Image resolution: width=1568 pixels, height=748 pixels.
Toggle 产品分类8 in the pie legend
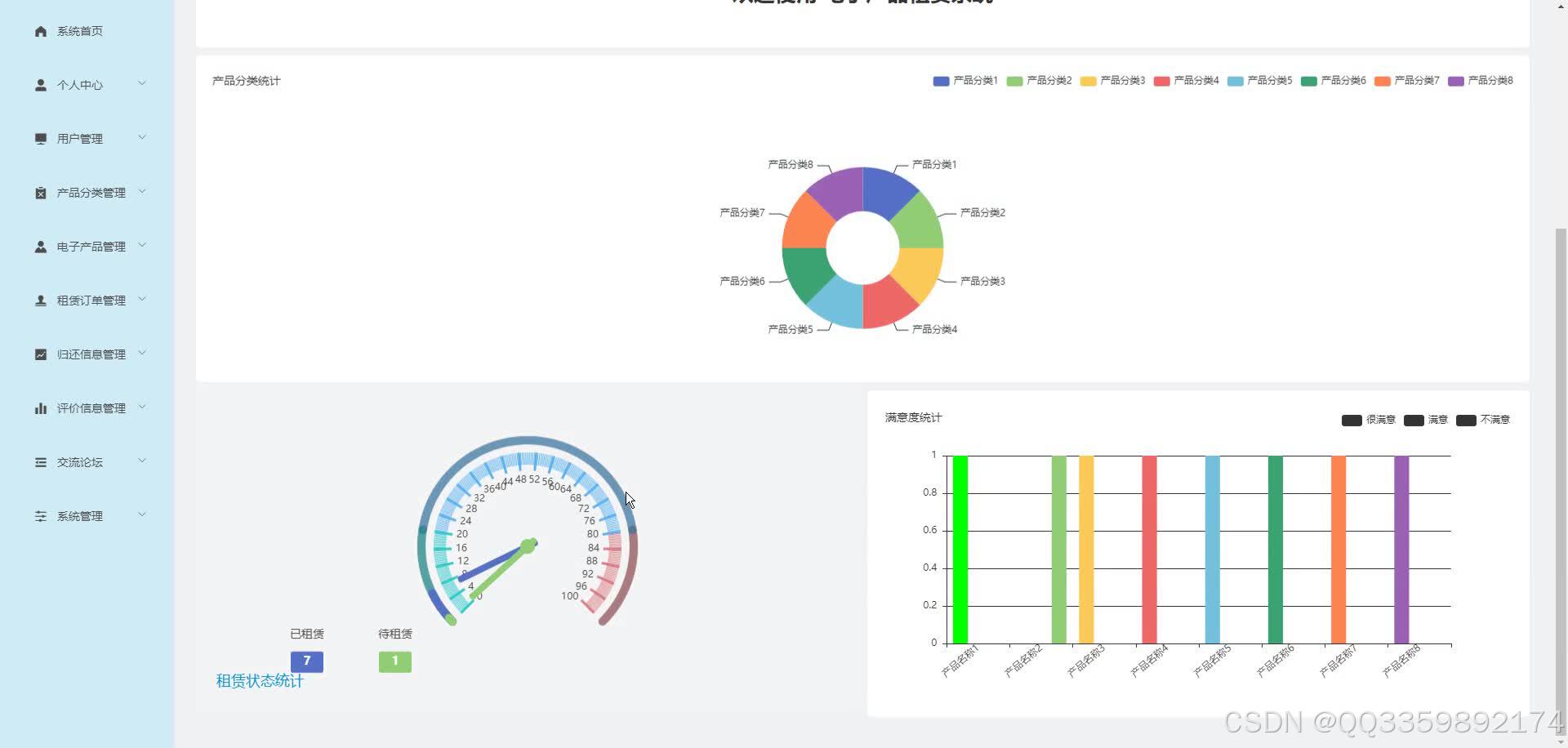tap(1480, 81)
